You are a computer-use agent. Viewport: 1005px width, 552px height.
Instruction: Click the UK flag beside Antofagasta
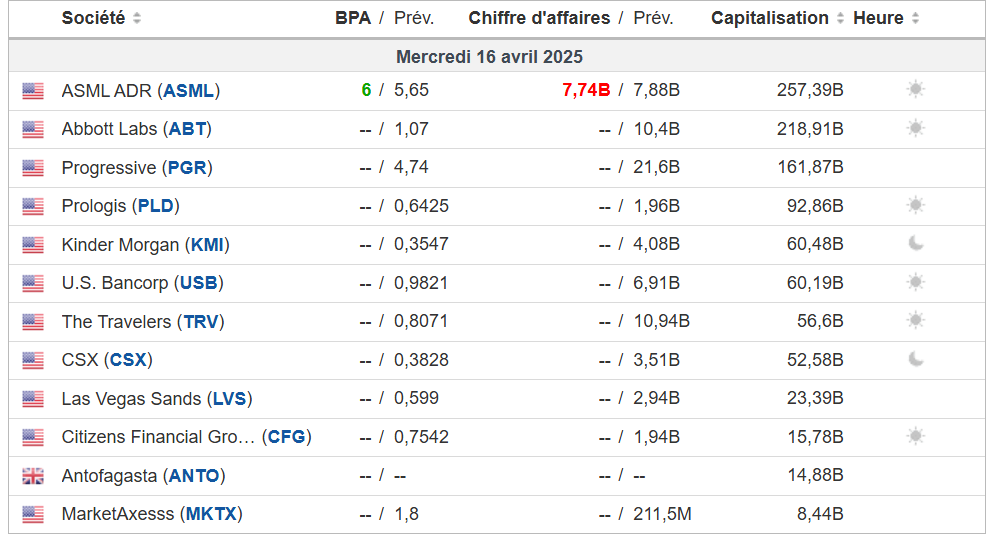[x=33, y=476]
